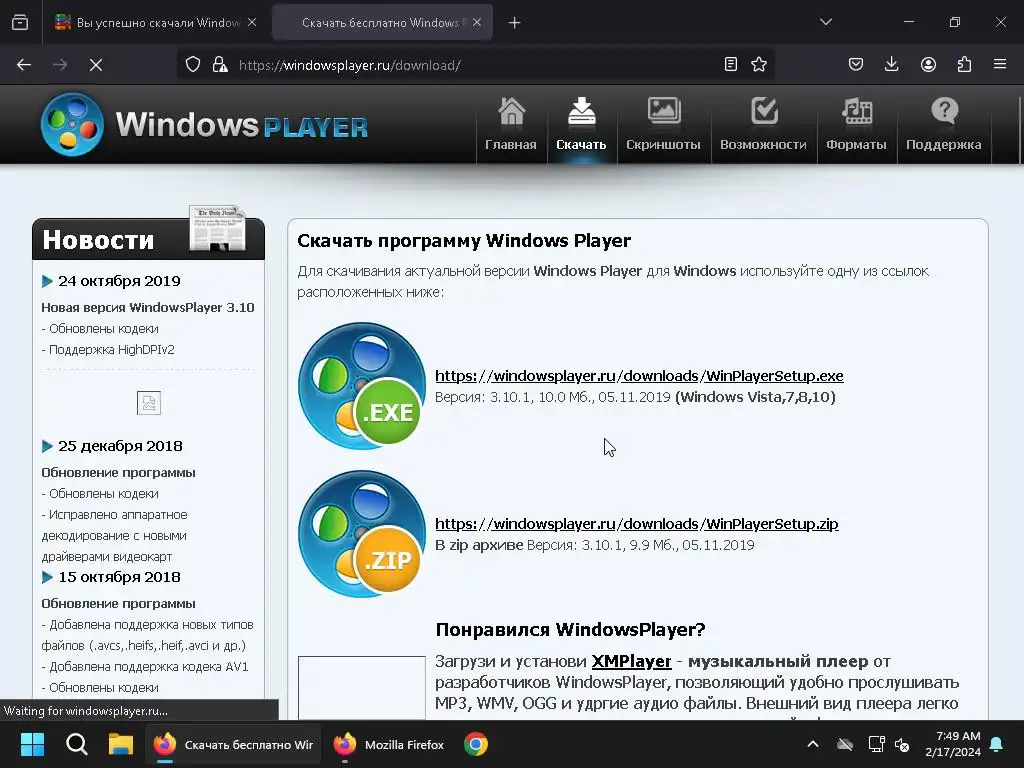The width and height of the screenshot is (1024, 768).
Task: Open a new tab with the plus button
Action: 515,23
